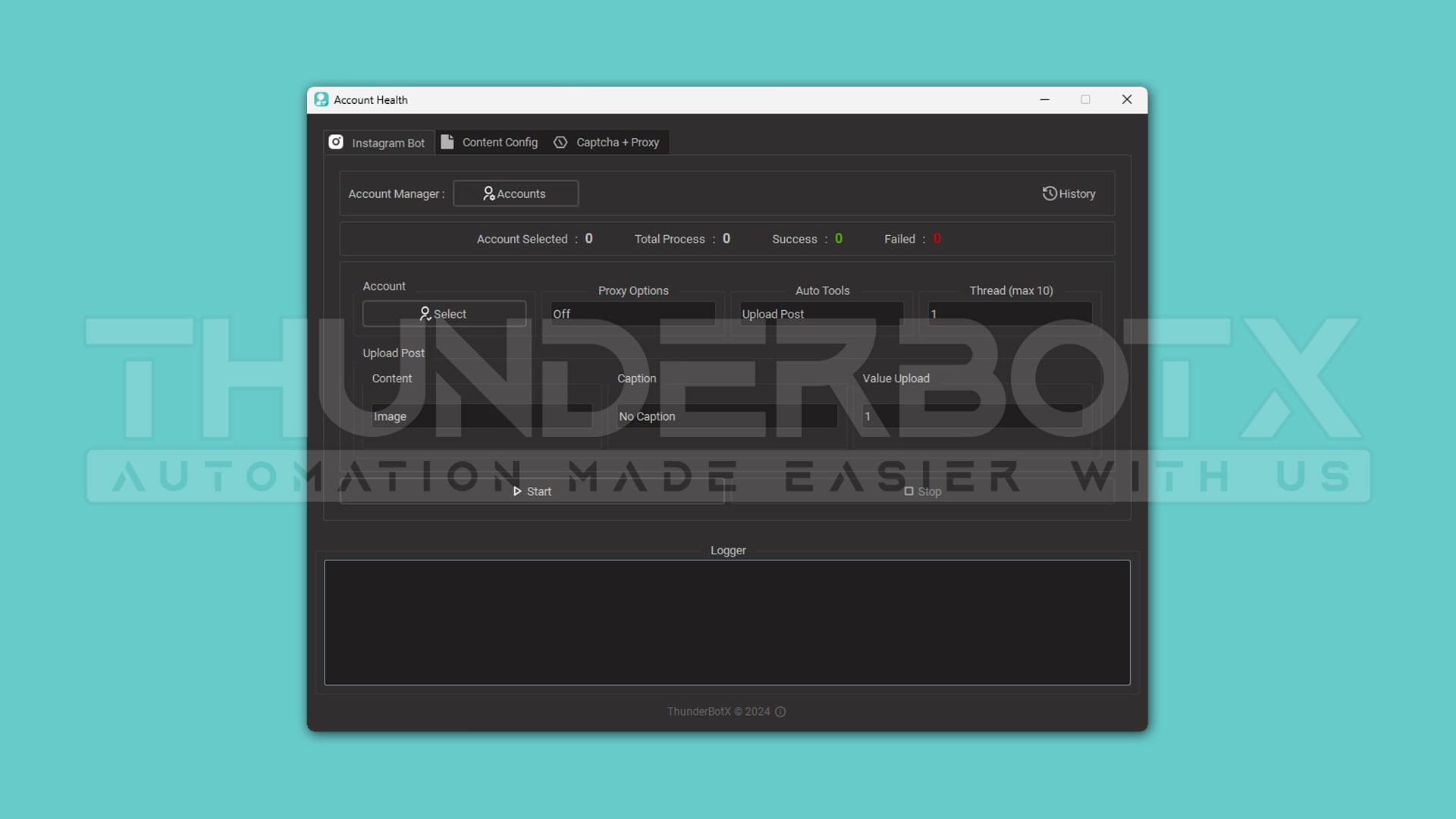Expand the Content dropdown set to Image
The width and height of the screenshot is (1456, 819).
482,416
